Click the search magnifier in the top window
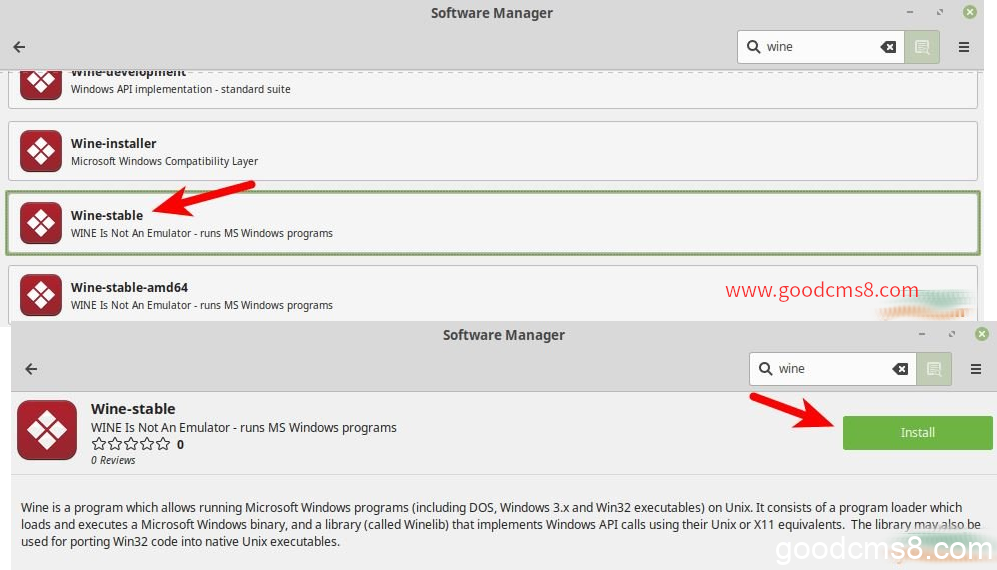Screen dimensions: 997x570 pyautogui.click(x=753, y=46)
